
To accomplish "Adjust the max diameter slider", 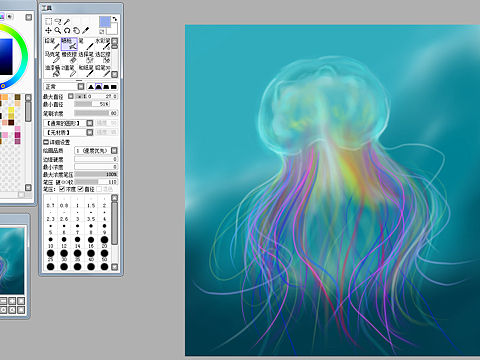I will [96, 96].
